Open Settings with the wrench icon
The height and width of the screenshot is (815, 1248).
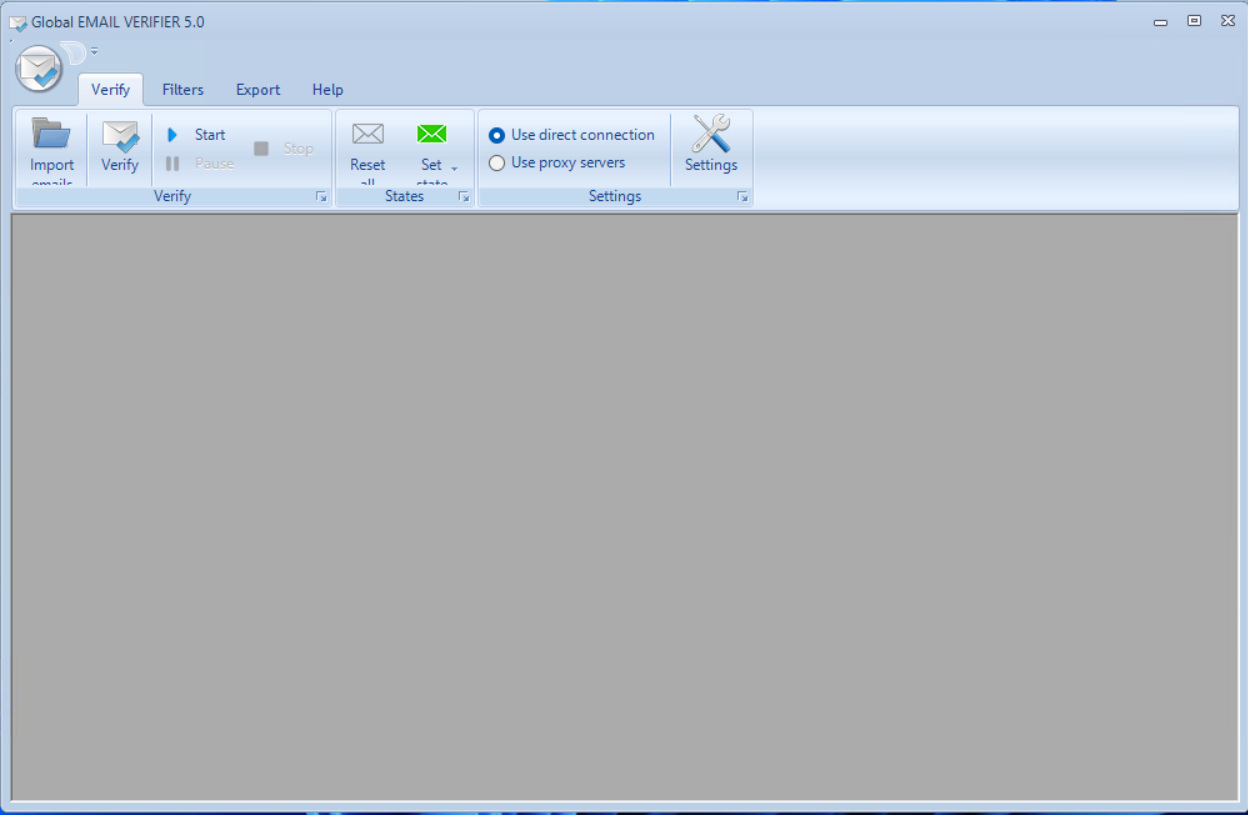tap(711, 134)
